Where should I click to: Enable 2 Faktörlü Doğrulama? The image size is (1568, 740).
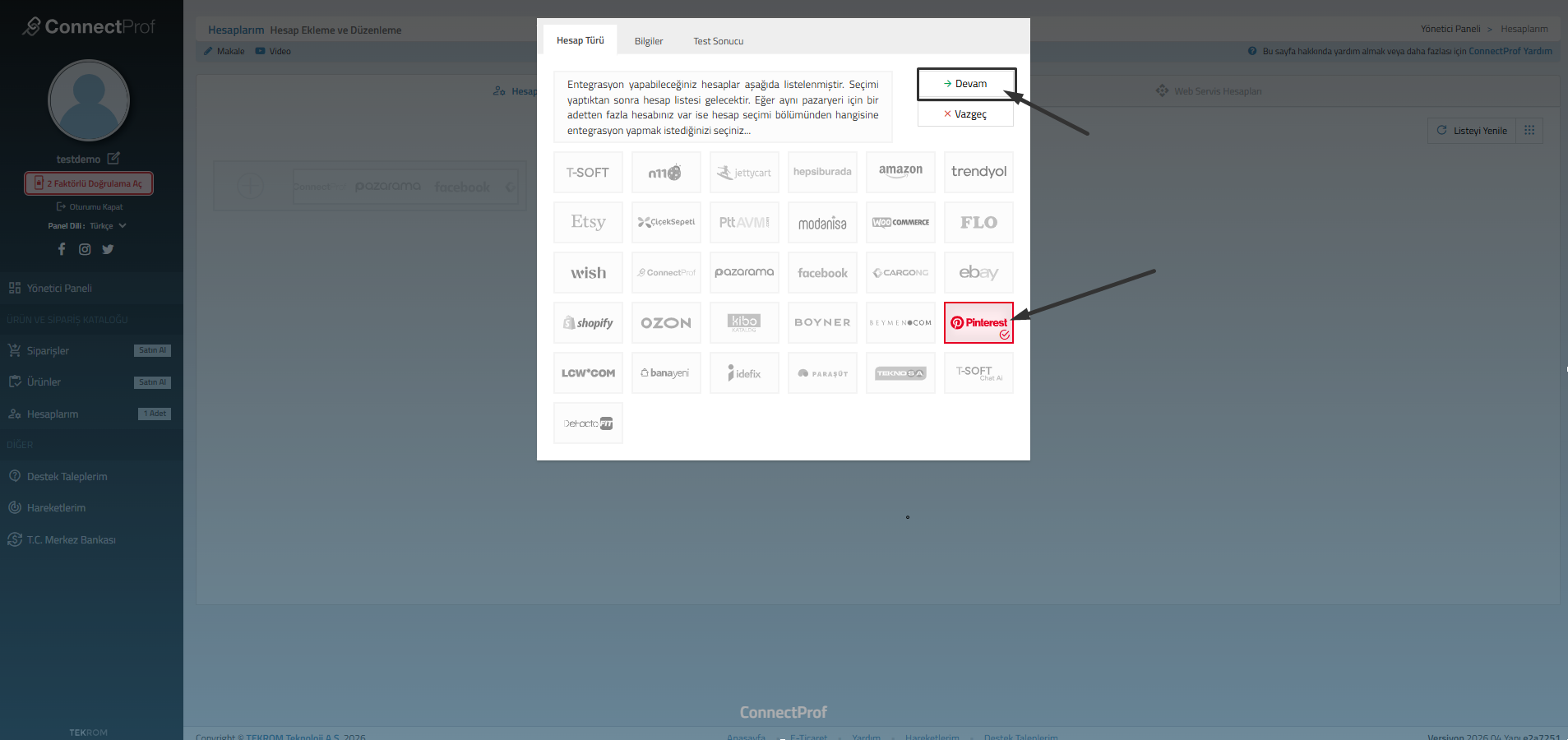pyautogui.click(x=89, y=183)
